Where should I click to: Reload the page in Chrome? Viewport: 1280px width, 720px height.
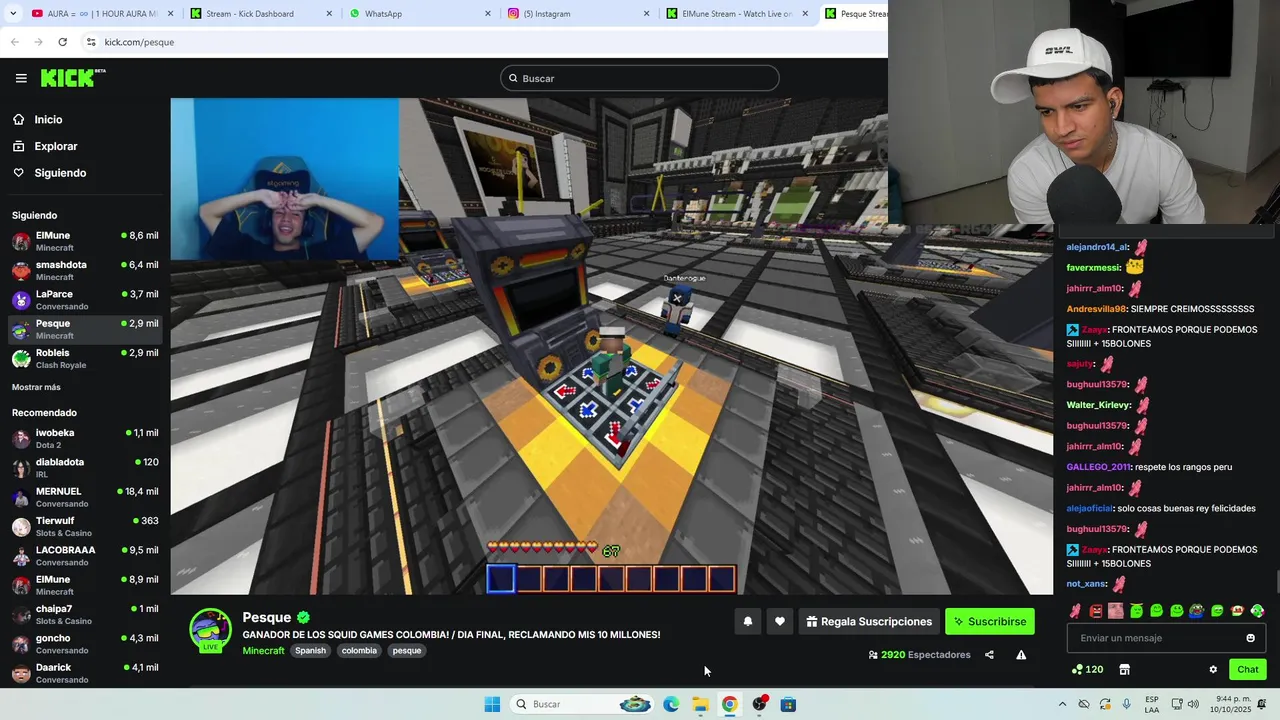[x=62, y=42]
